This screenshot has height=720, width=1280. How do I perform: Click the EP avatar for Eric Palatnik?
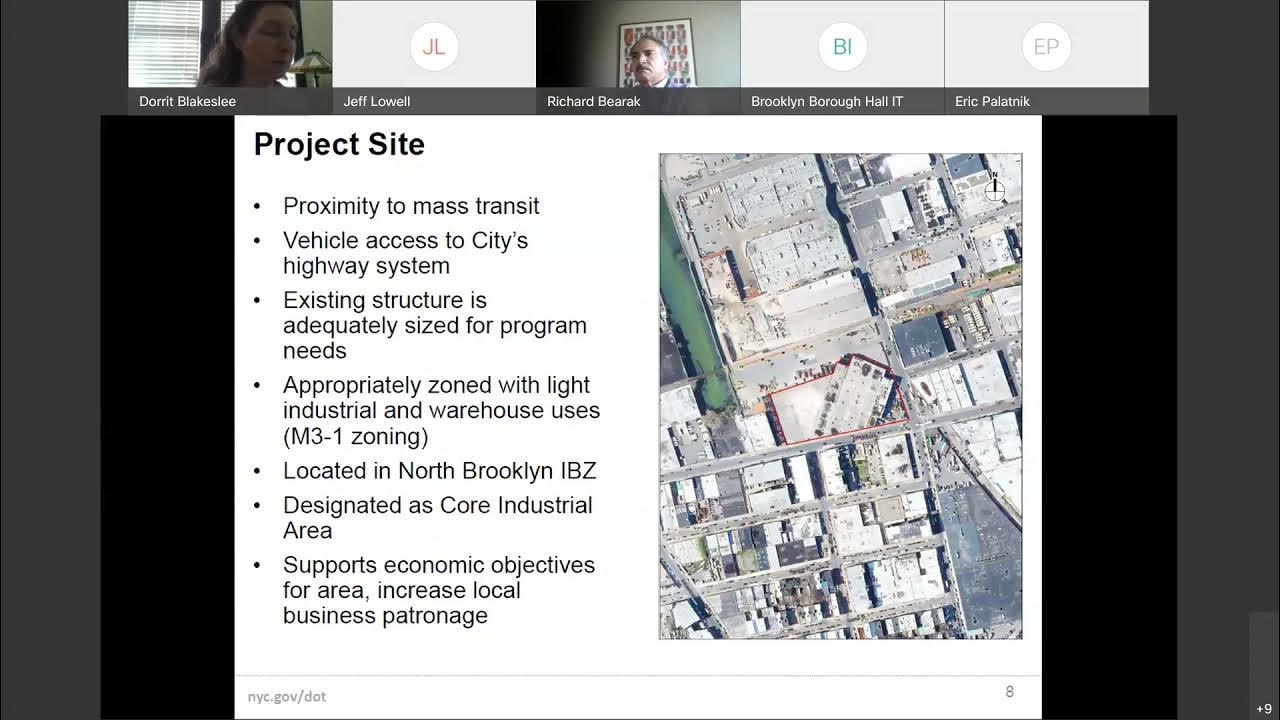coord(1046,47)
